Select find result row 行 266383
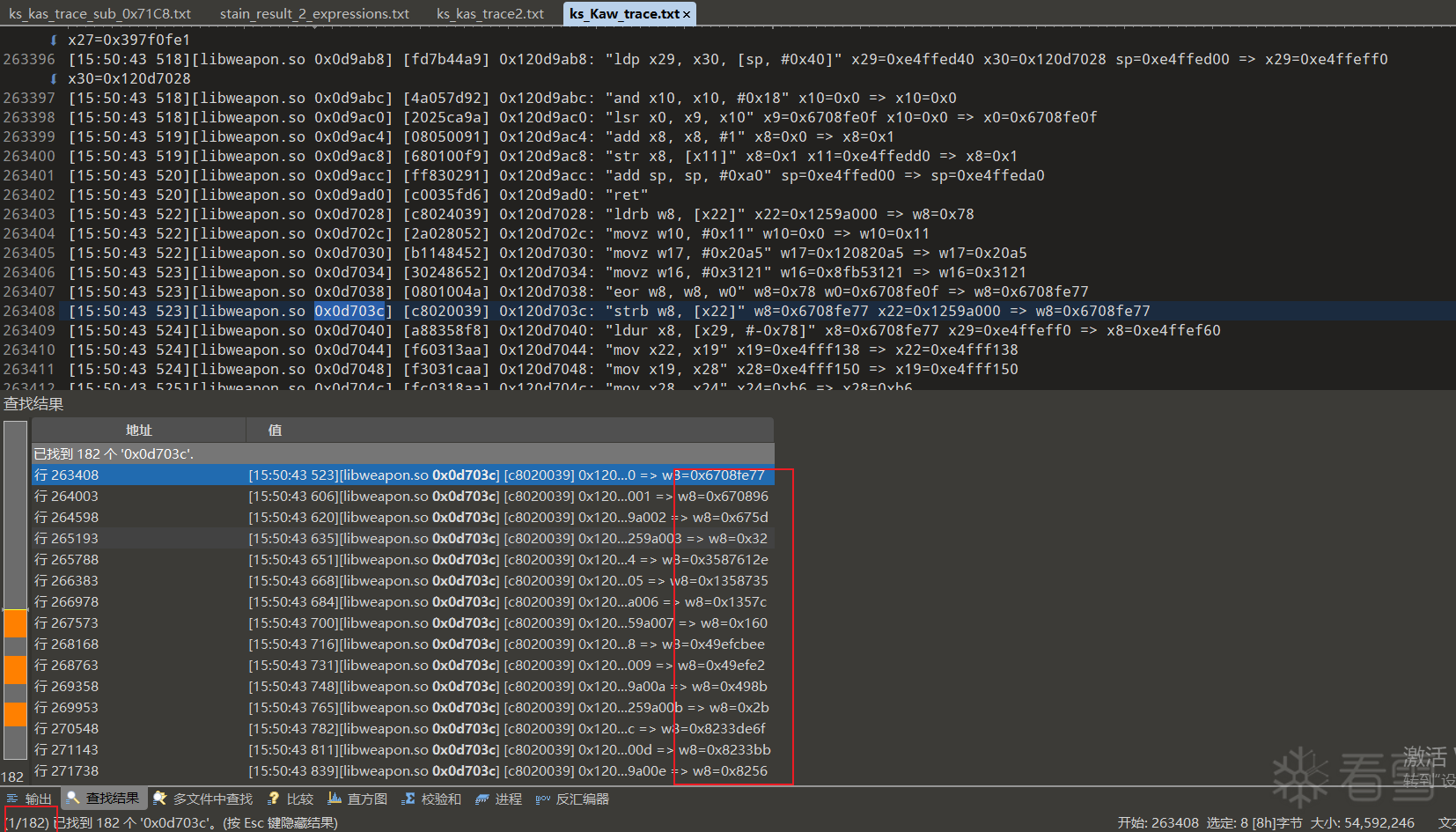Image resolution: width=1456 pixels, height=832 pixels. pos(403,581)
